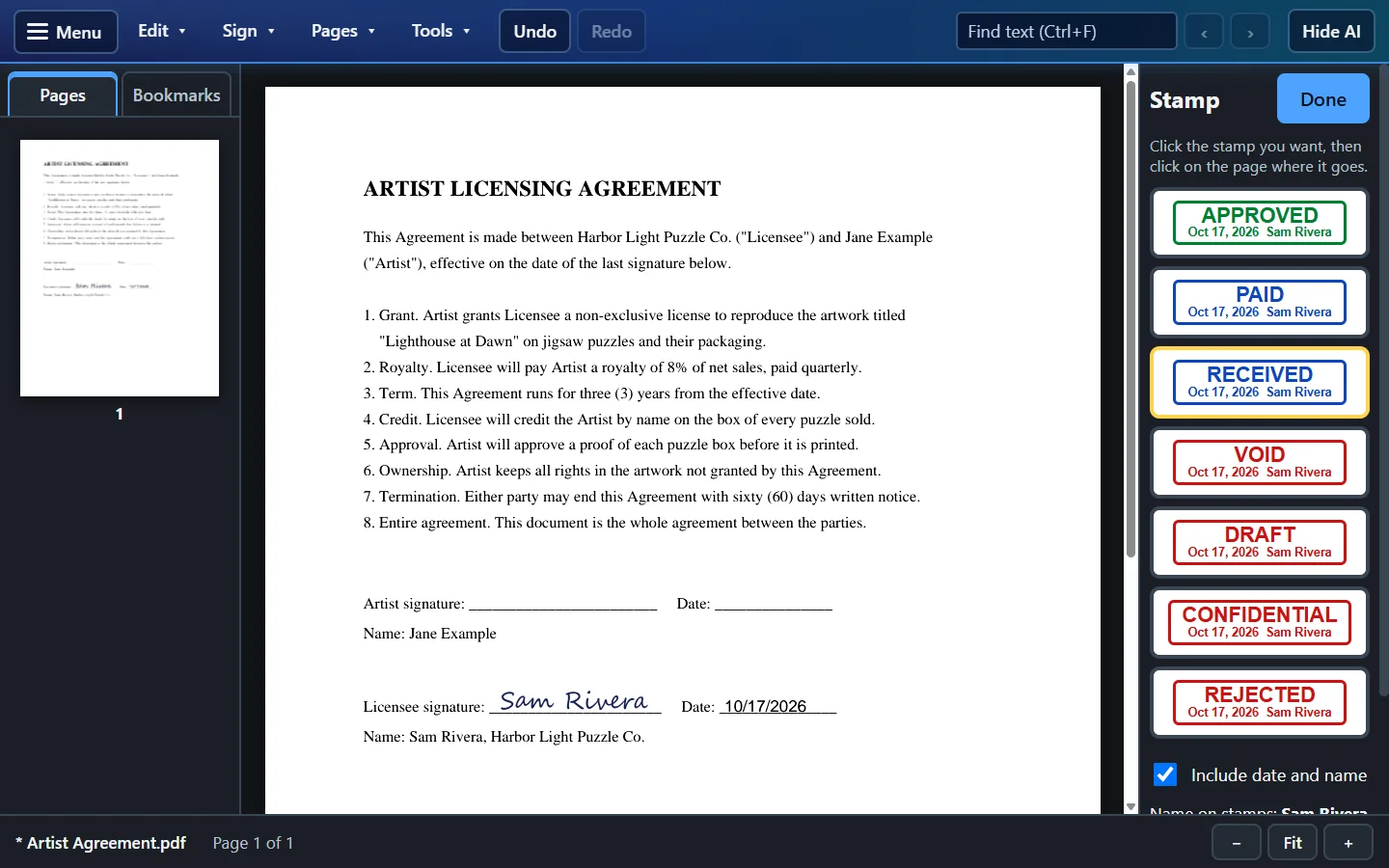Switch to the Bookmarks sidebar tab
1389x868 pixels.
tap(177, 95)
